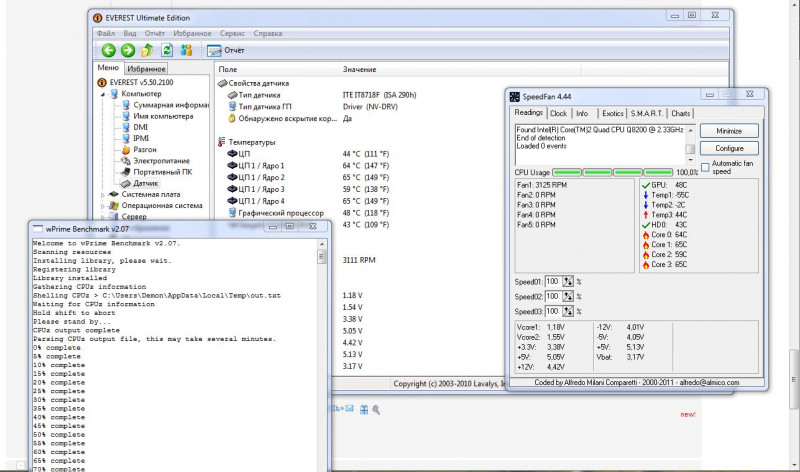Viewport: 800px width, 472px height.
Task: Expand the Системная плата tree node
Action: pyautogui.click(x=103, y=194)
